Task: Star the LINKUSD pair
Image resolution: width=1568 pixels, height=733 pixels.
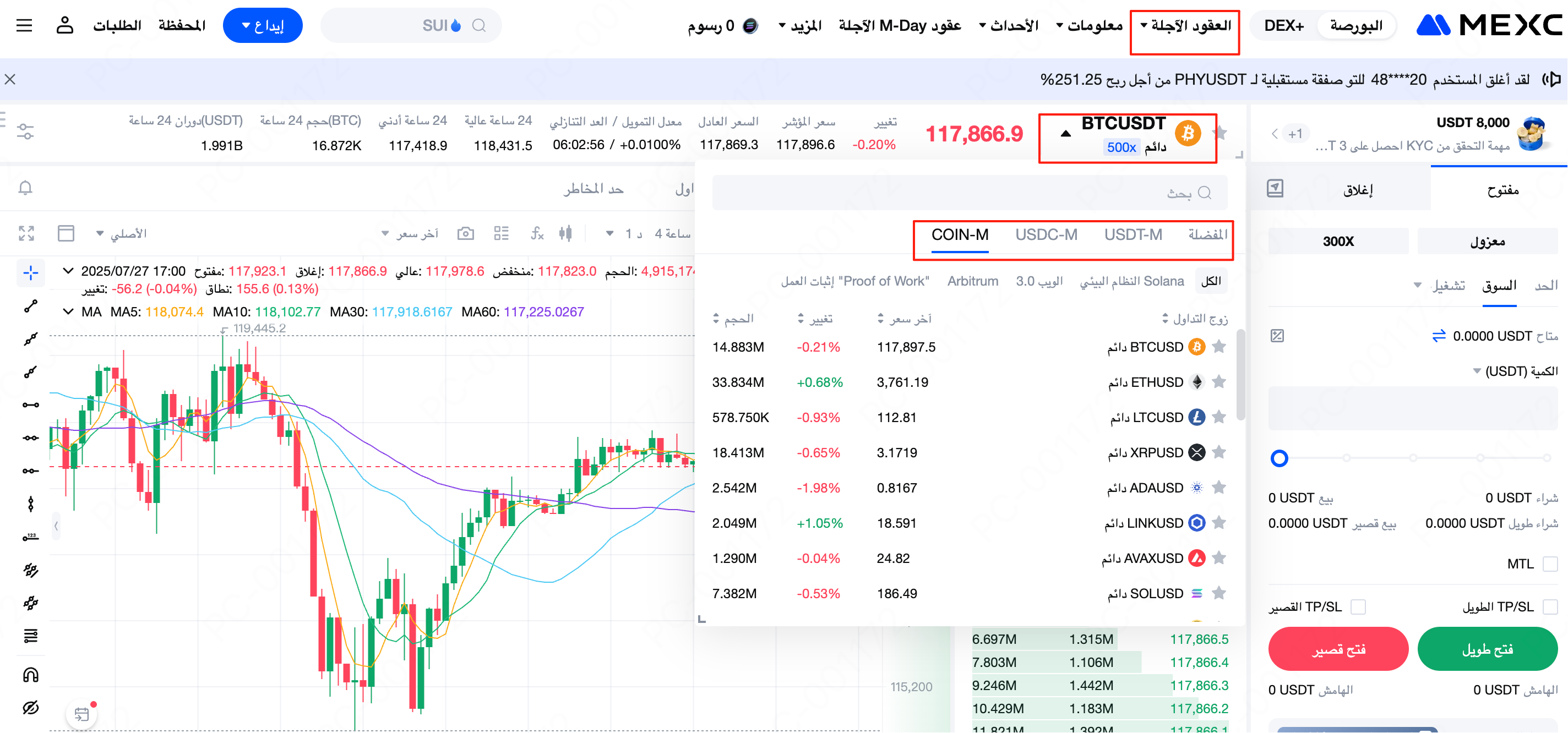Action: (x=1218, y=523)
